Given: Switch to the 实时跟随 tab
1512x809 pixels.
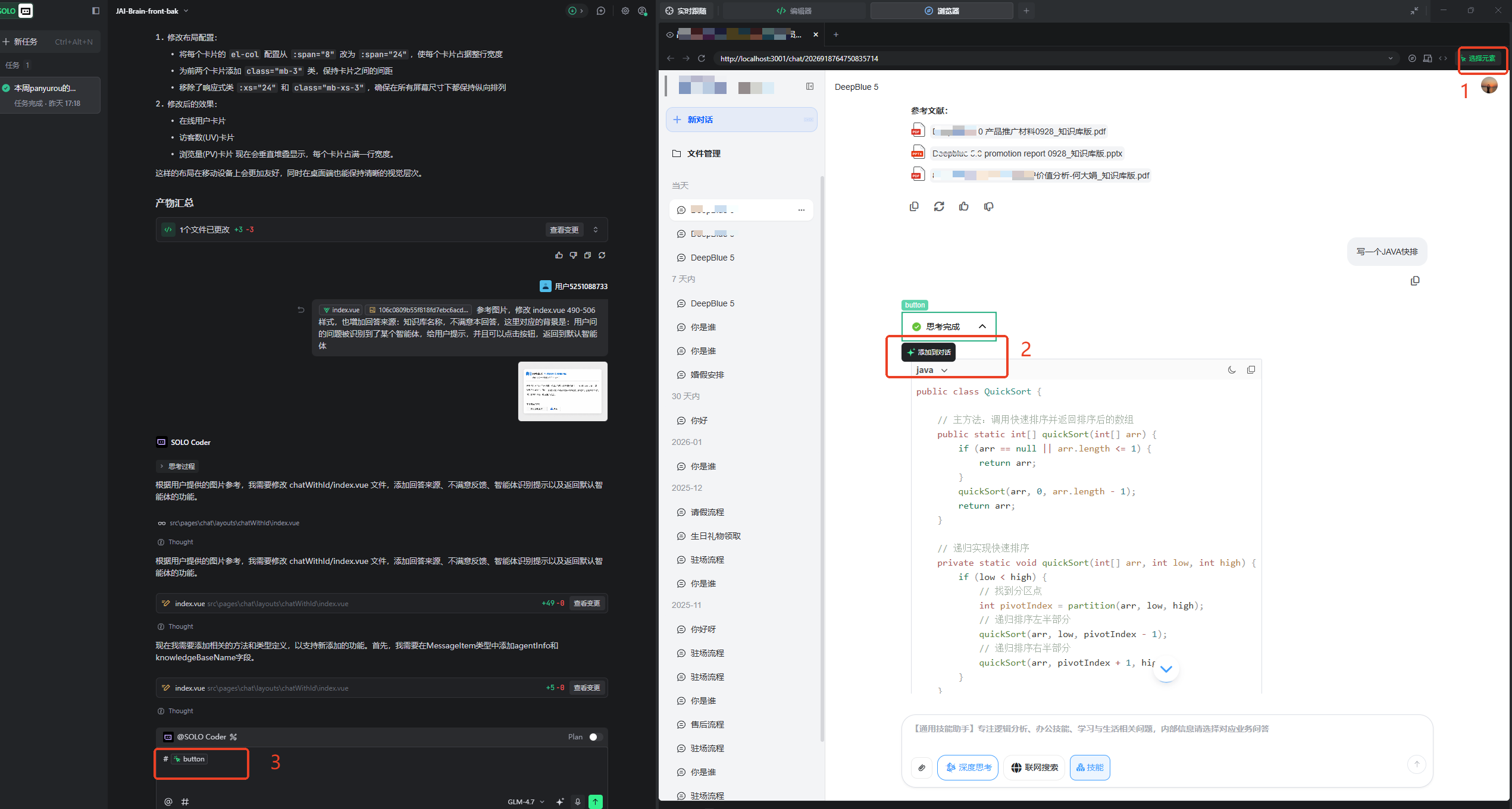Looking at the screenshot, I should click(686, 11).
